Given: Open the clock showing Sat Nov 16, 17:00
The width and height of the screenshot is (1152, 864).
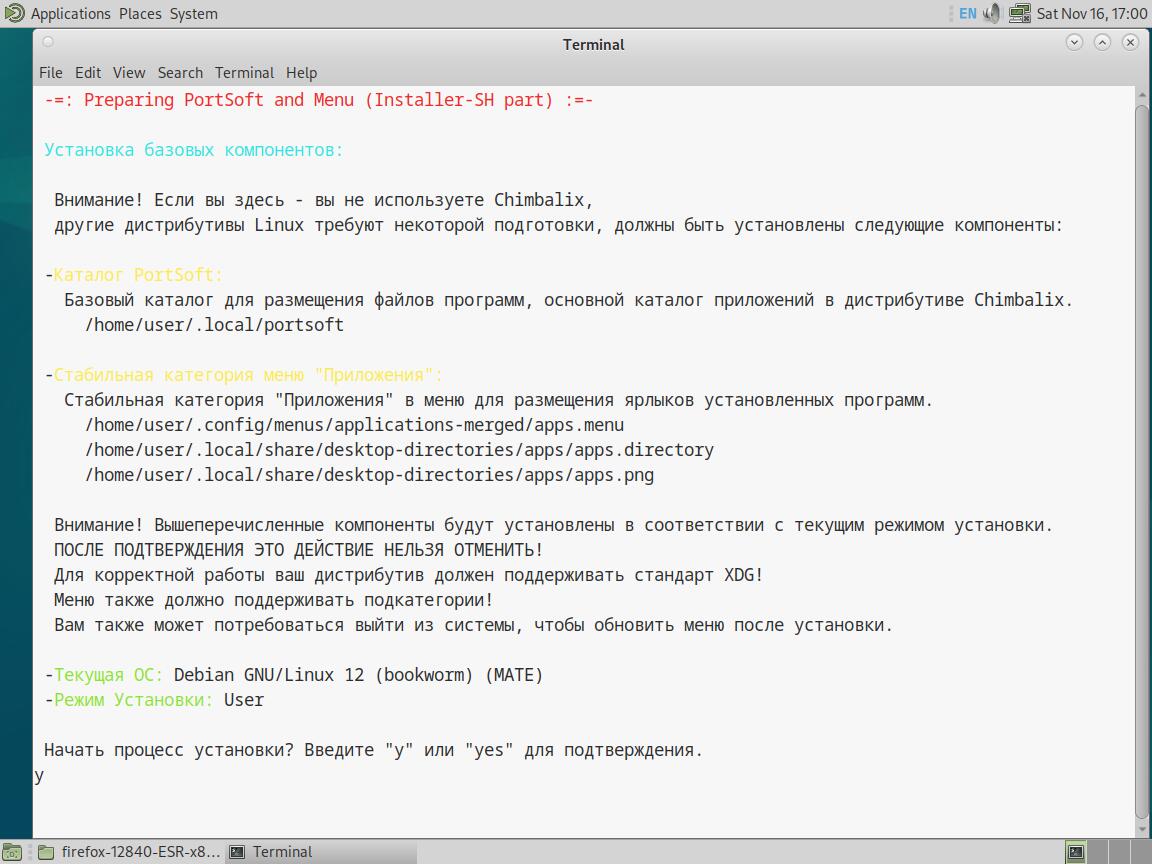Looking at the screenshot, I should point(1091,13).
